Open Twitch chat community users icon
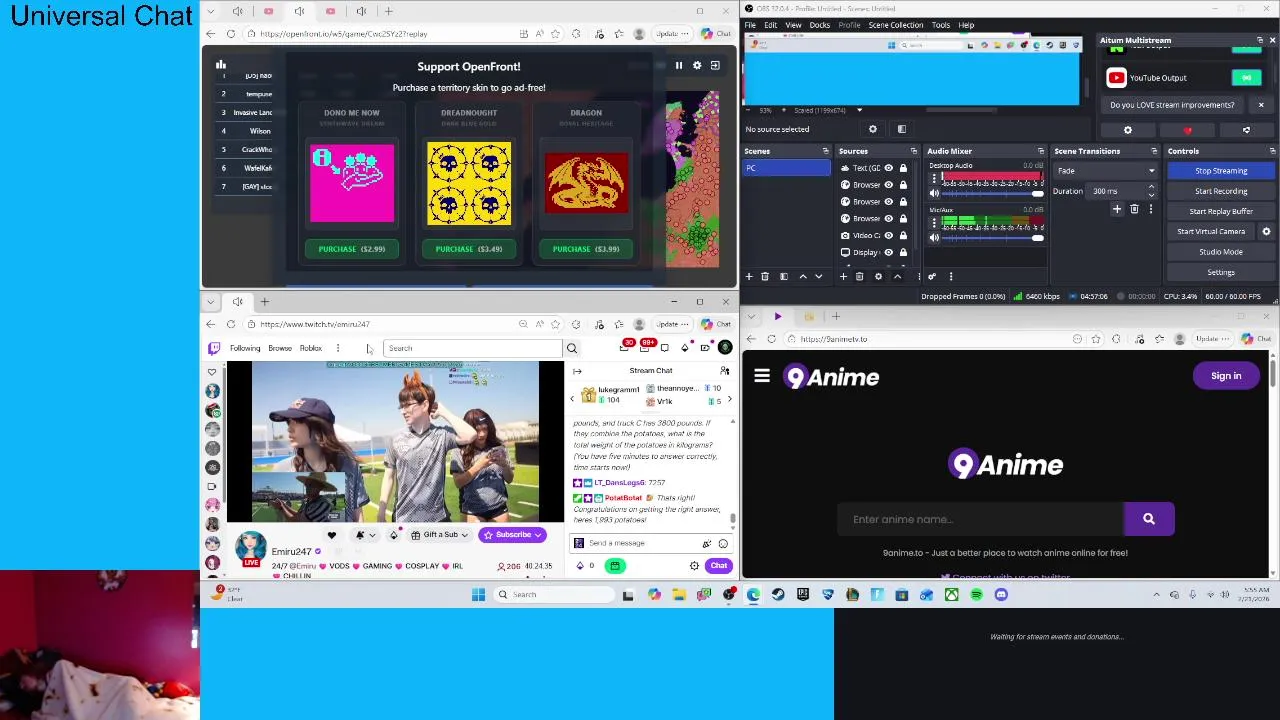The height and width of the screenshot is (720, 1280). pos(724,371)
